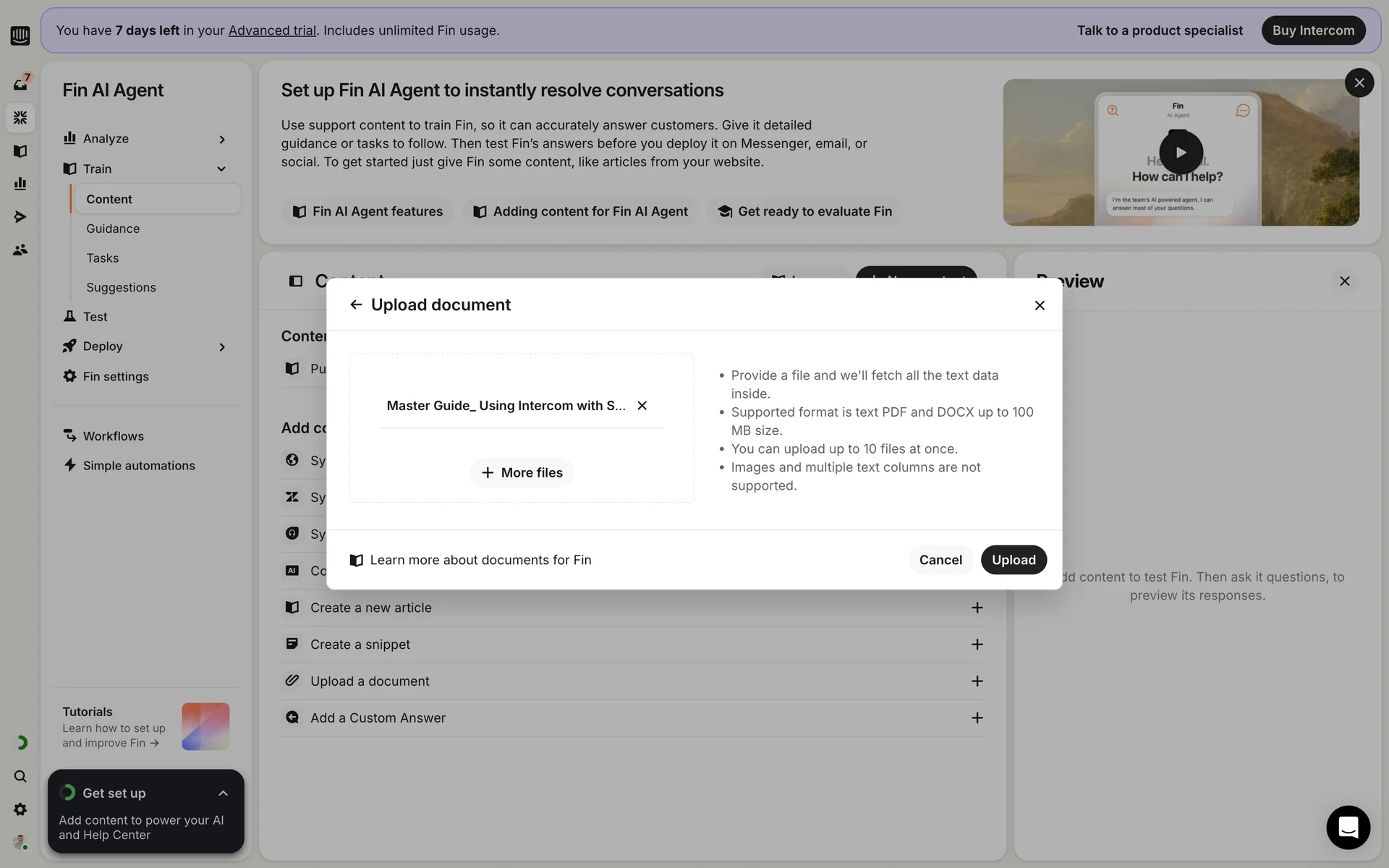The height and width of the screenshot is (868, 1389).
Task: Open Reports bar chart rail icon
Action: (x=20, y=184)
